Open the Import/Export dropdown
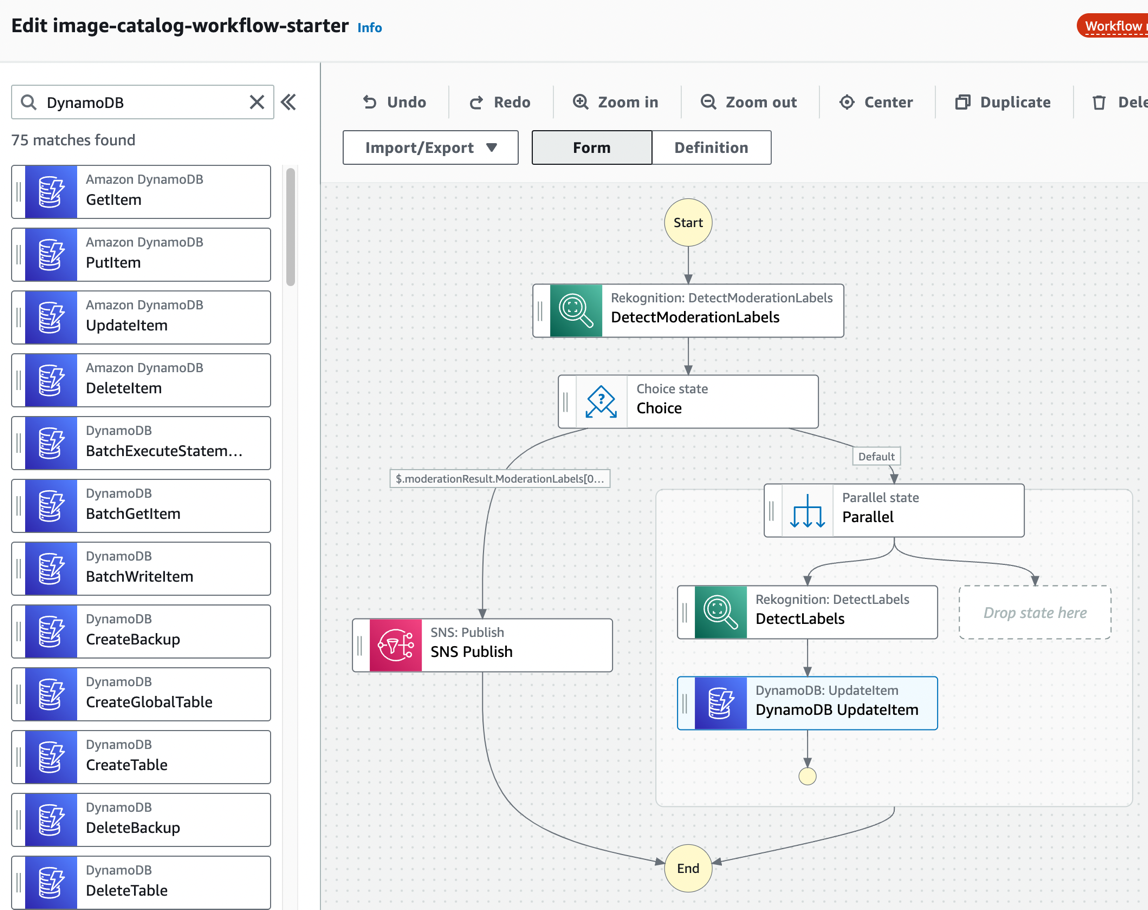The width and height of the screenshot is (1148, 910). click(x=430, y=148)
